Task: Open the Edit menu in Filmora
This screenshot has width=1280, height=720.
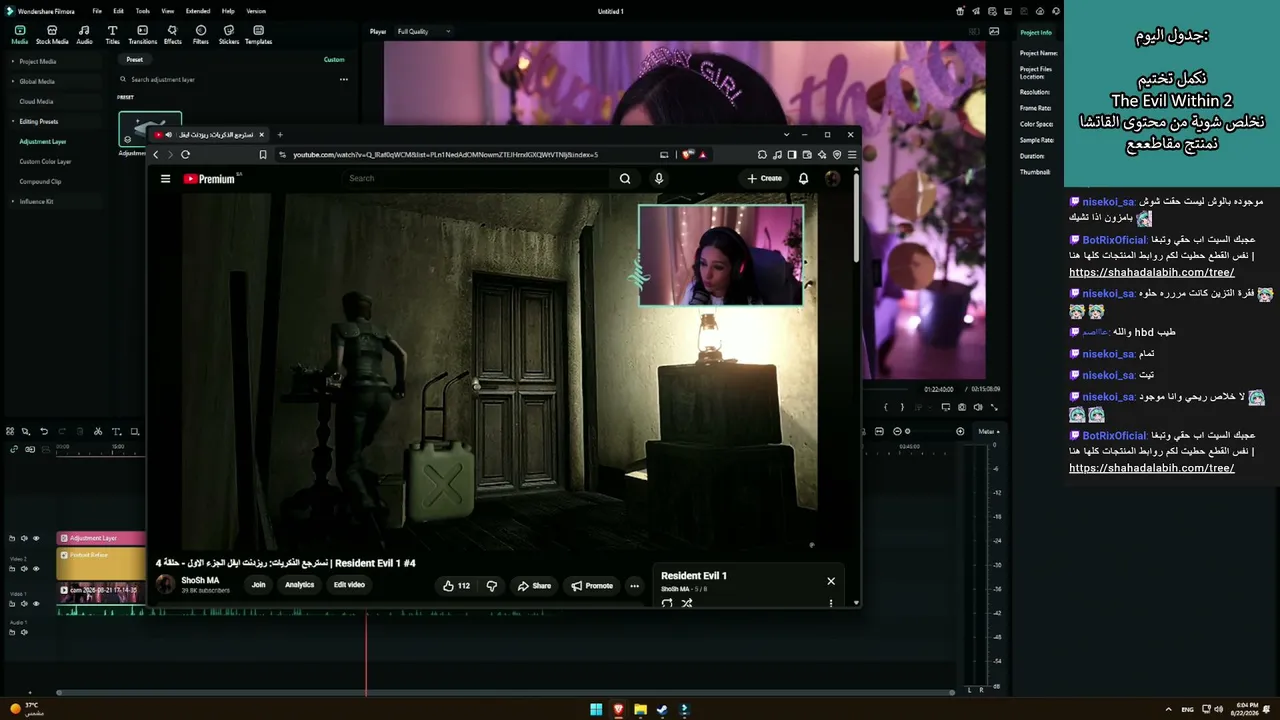Action: pos(118,11)
